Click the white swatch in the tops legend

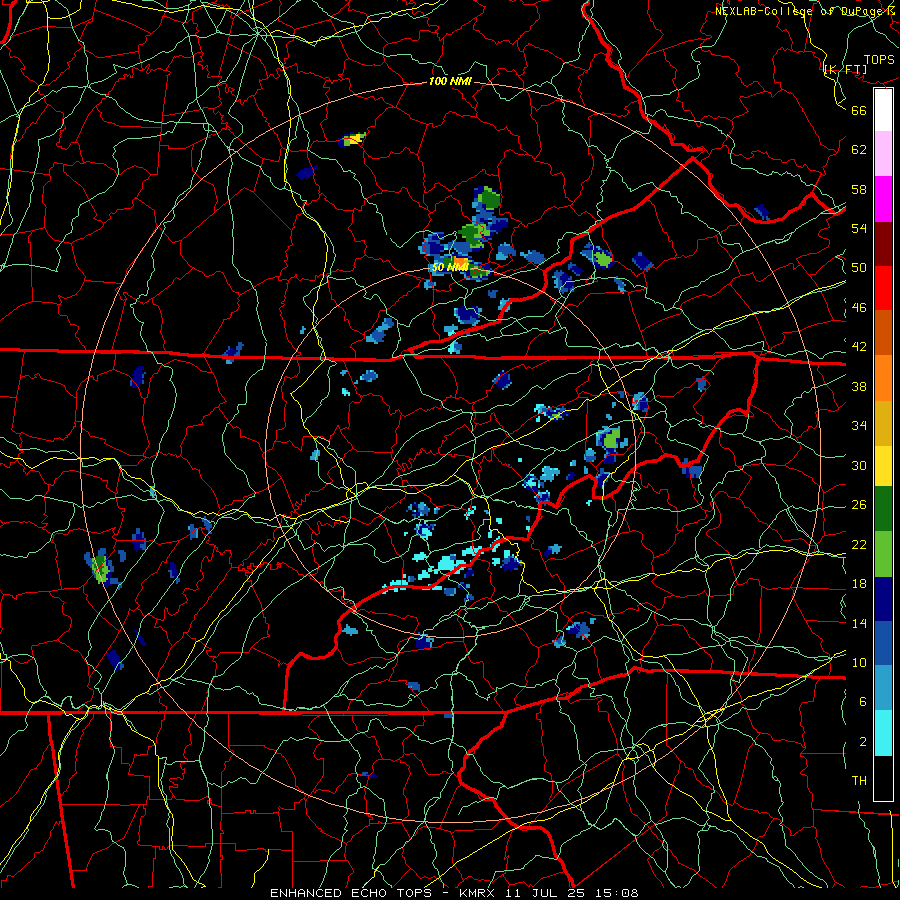[x=883, y=110]
